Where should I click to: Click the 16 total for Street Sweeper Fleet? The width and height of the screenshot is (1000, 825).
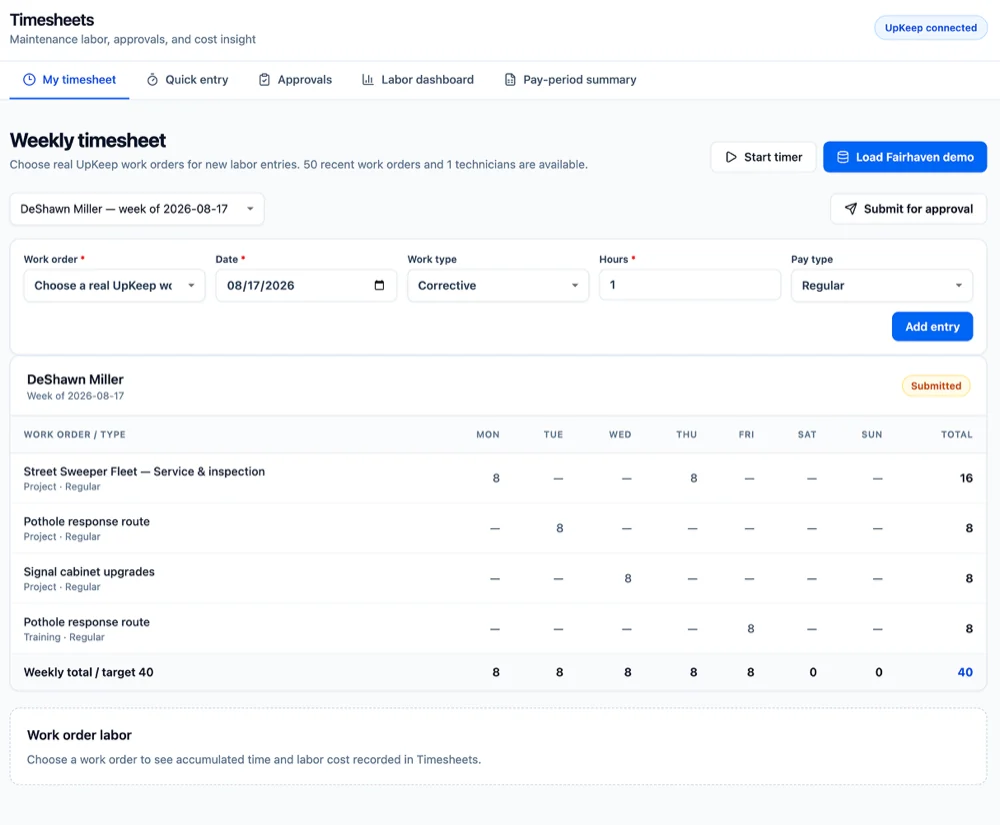tap(966, 478)
